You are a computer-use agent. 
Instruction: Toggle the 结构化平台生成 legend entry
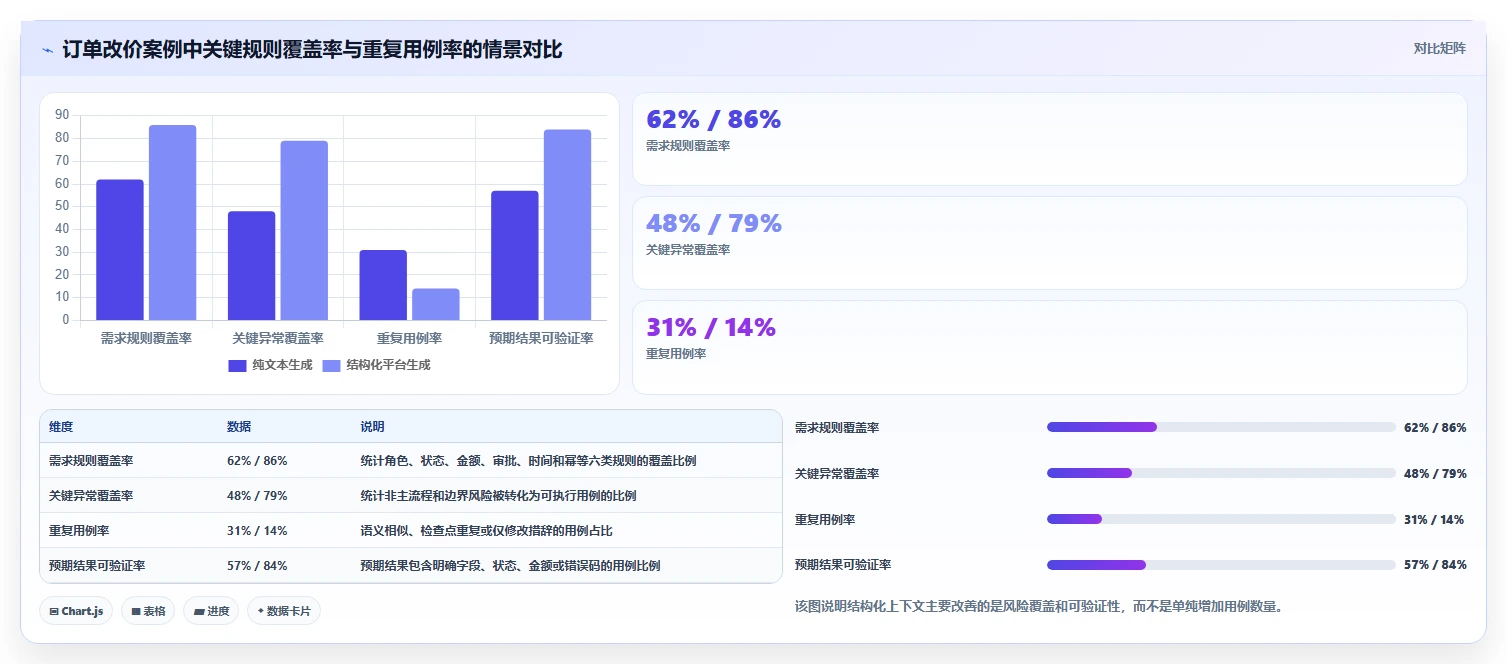(376, 365)
